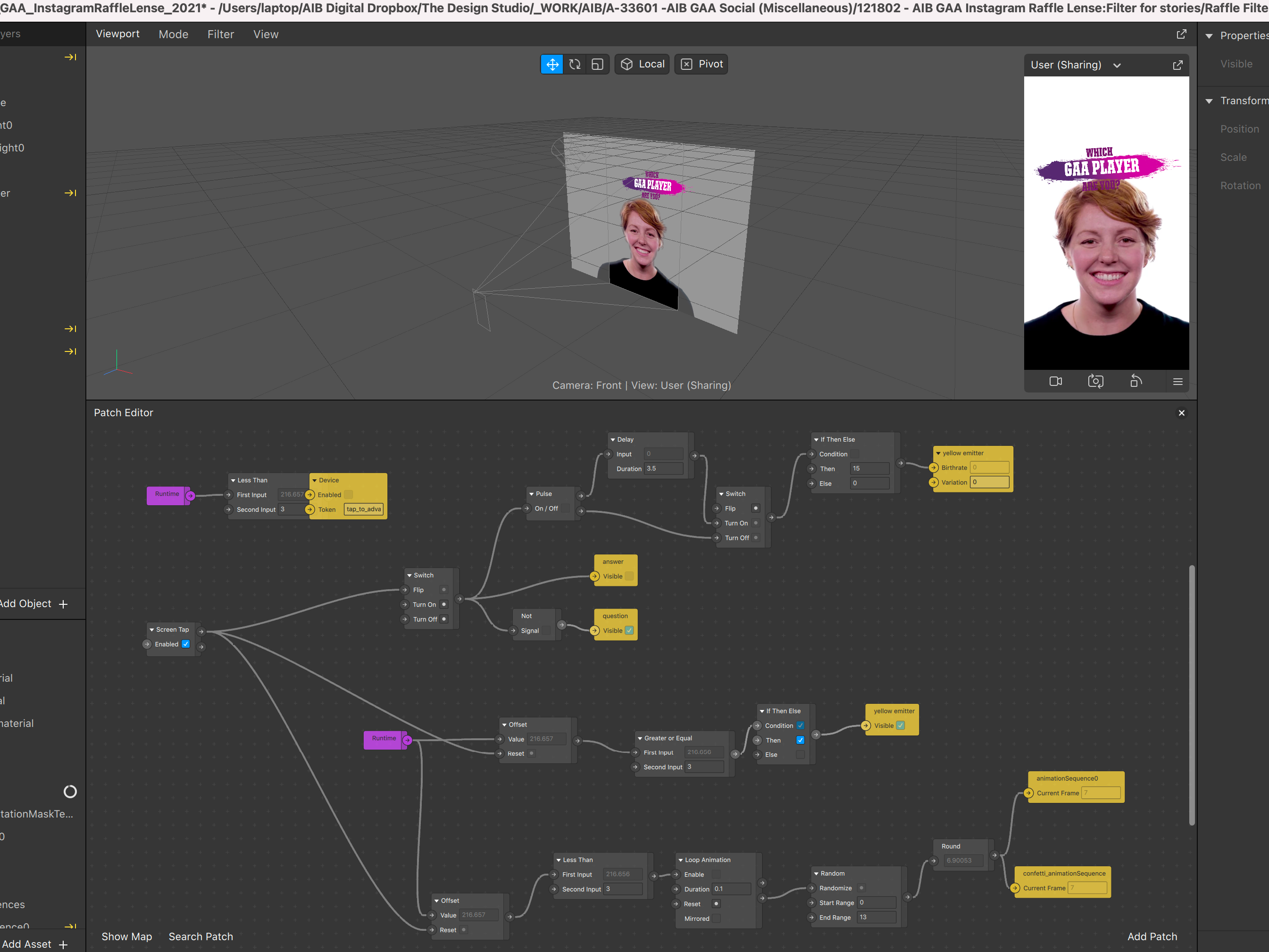
Task: Collapse the Pulse patch
Action: click(x=531, y=494)
